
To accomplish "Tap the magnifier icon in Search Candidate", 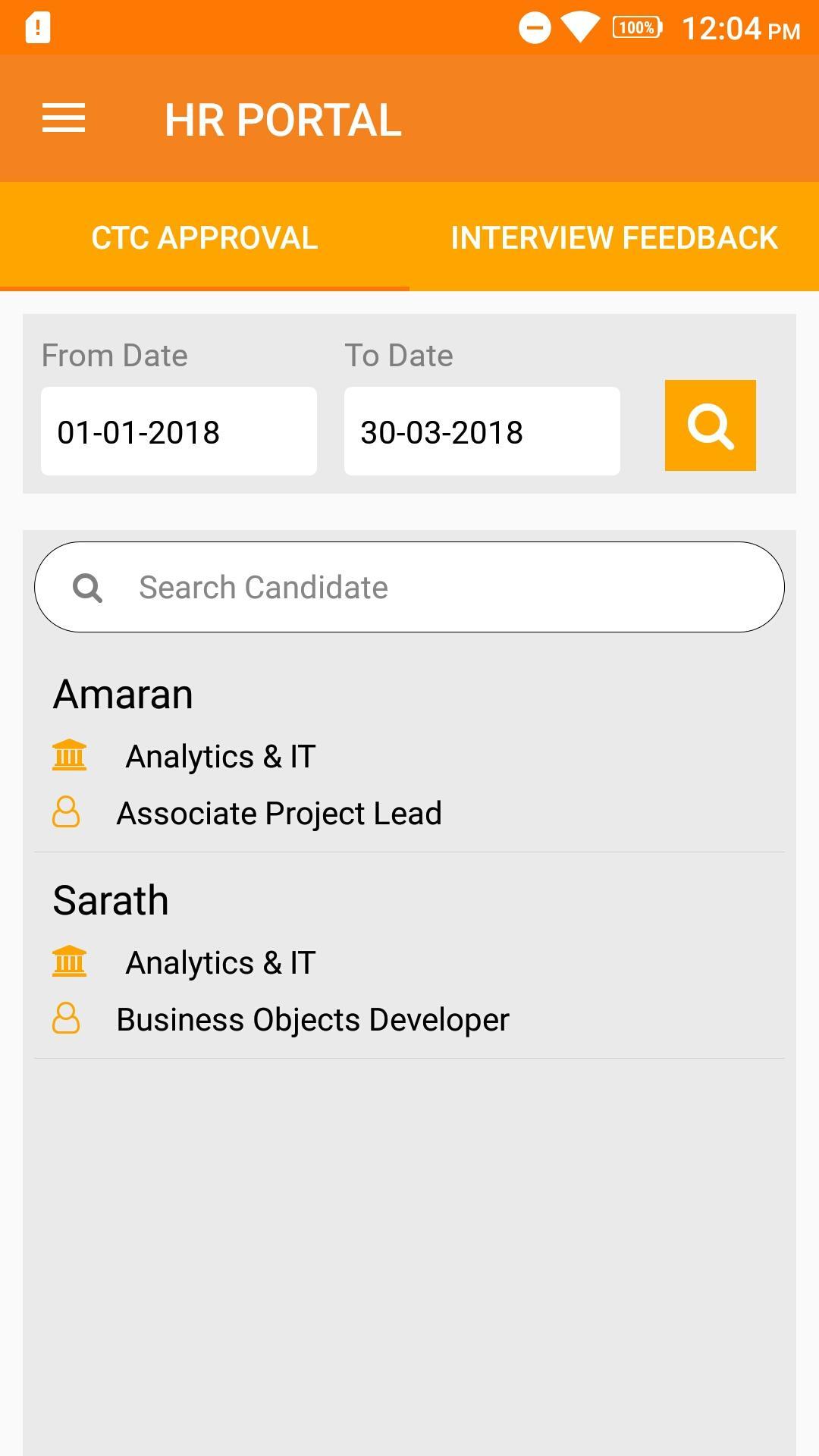I will pos(87,588).
